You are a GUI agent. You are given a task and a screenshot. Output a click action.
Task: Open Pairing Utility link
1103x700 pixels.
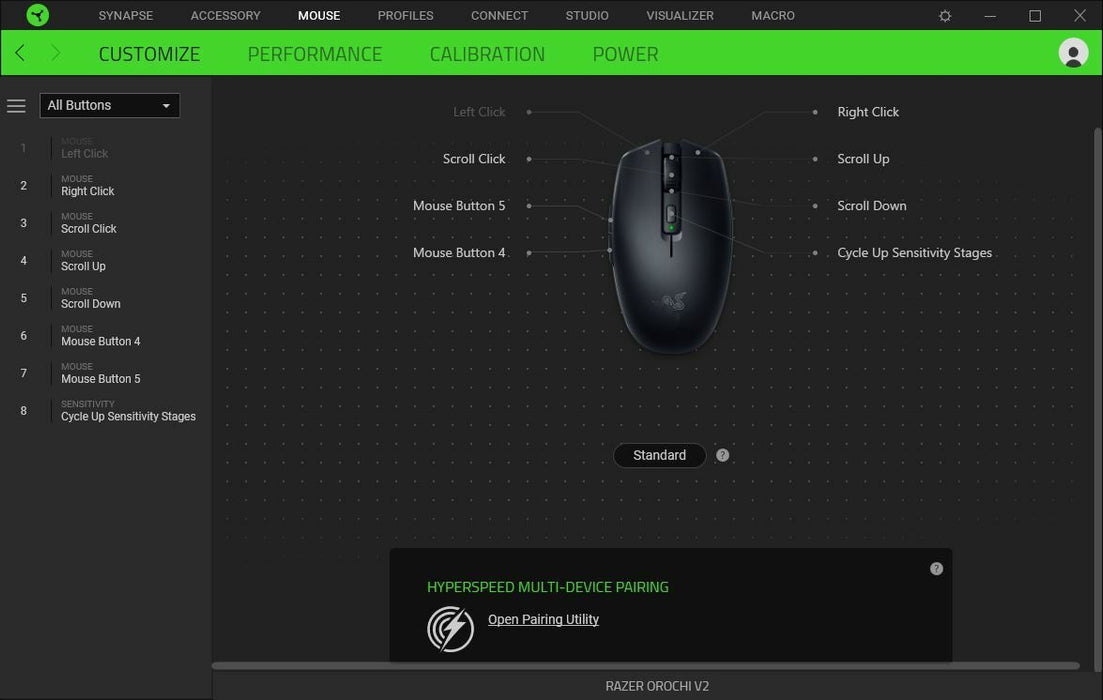(543, 619)
